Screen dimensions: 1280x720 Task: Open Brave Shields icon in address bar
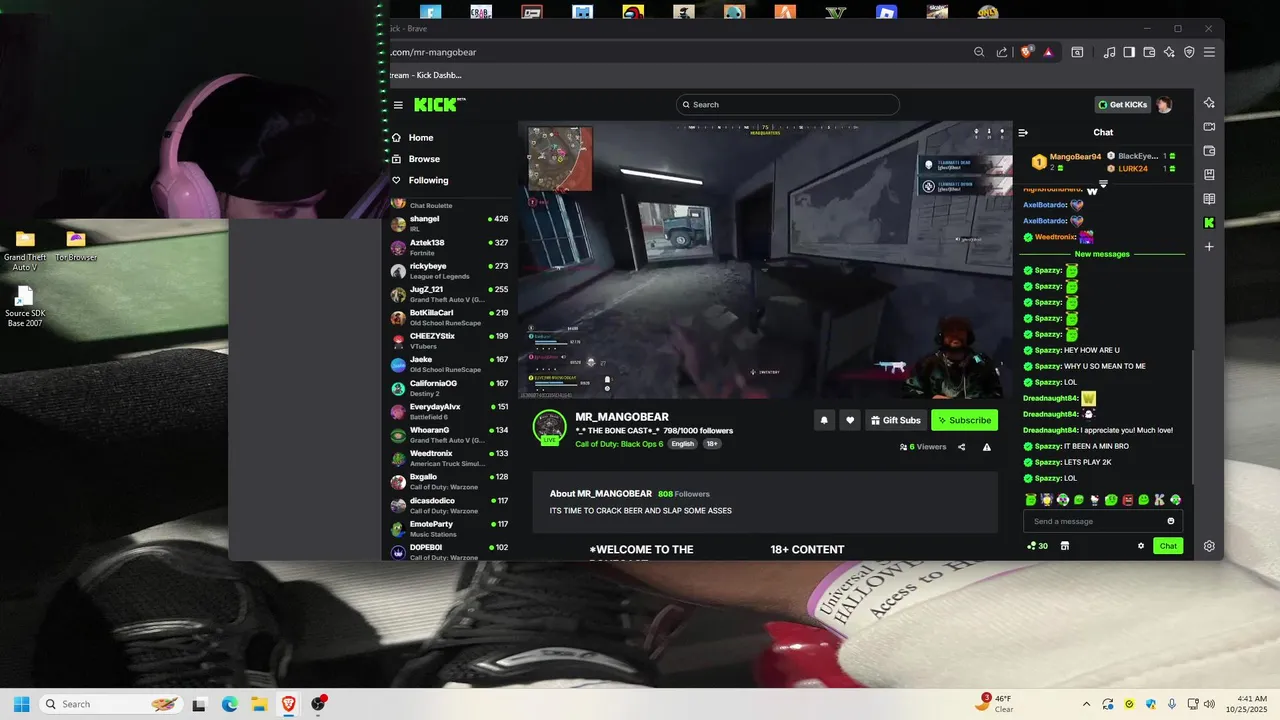[1026, 52]
